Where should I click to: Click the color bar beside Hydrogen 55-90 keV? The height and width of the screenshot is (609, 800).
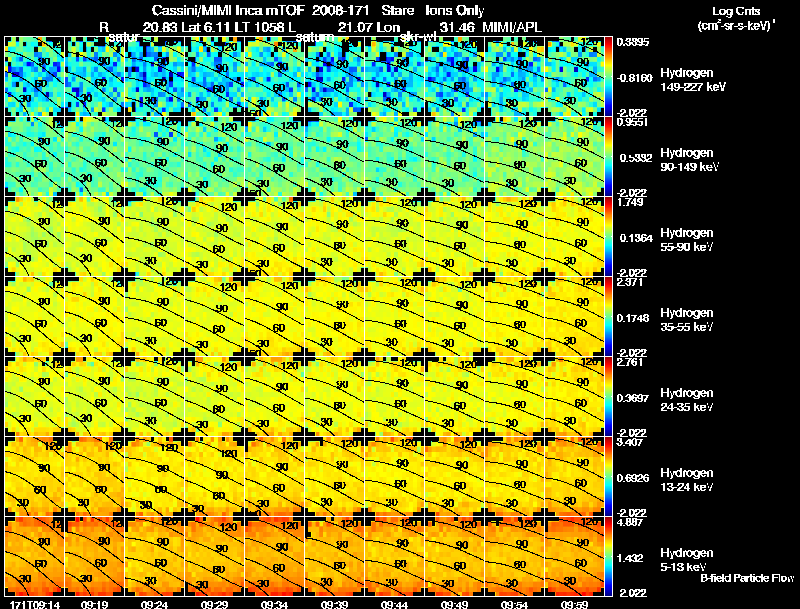(x=608, y=237)
